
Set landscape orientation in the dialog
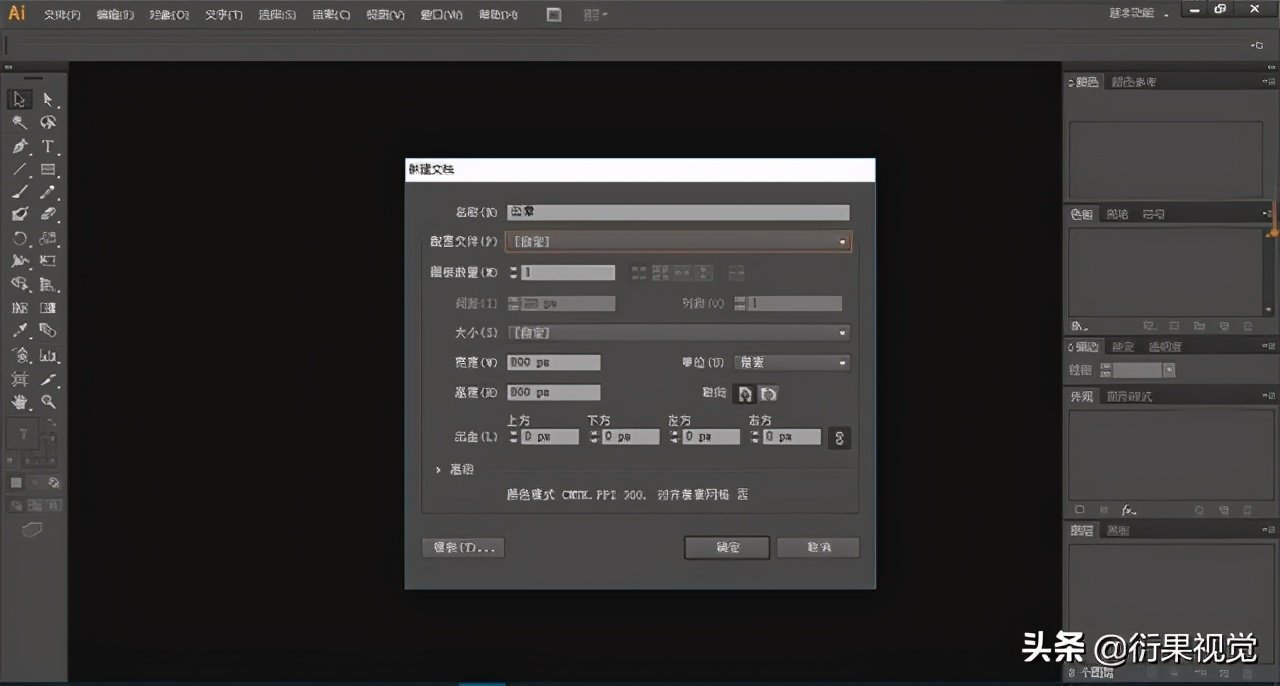767,394
